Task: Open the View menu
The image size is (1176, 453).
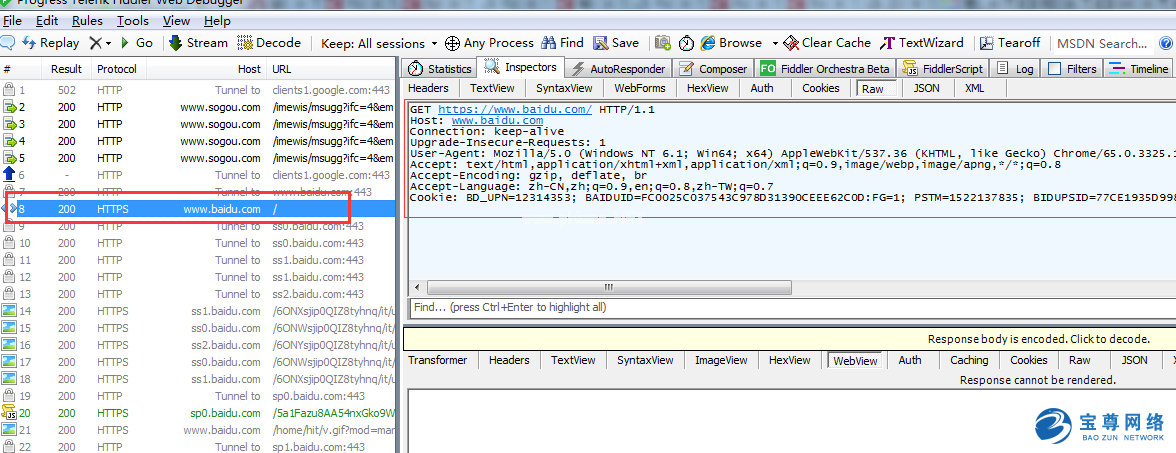Action: point(176,21)
